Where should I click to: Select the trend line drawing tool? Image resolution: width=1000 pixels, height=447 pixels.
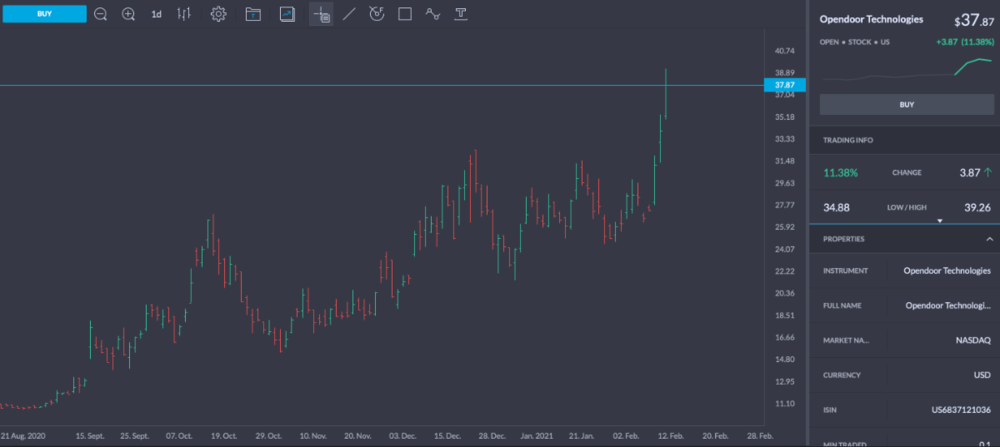[x=349, y=14]
